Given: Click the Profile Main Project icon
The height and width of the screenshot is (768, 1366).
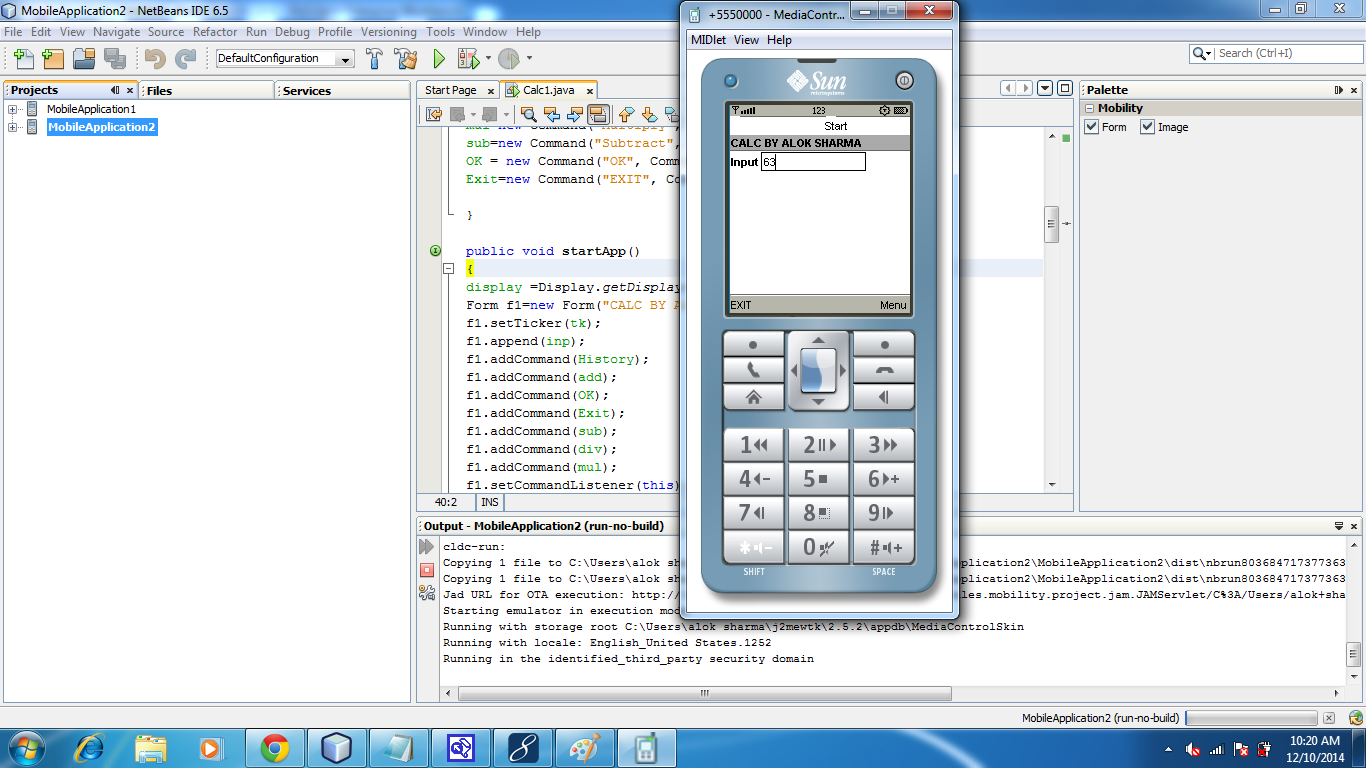Looking at the screenshot, I should click(x=509, y=58).
